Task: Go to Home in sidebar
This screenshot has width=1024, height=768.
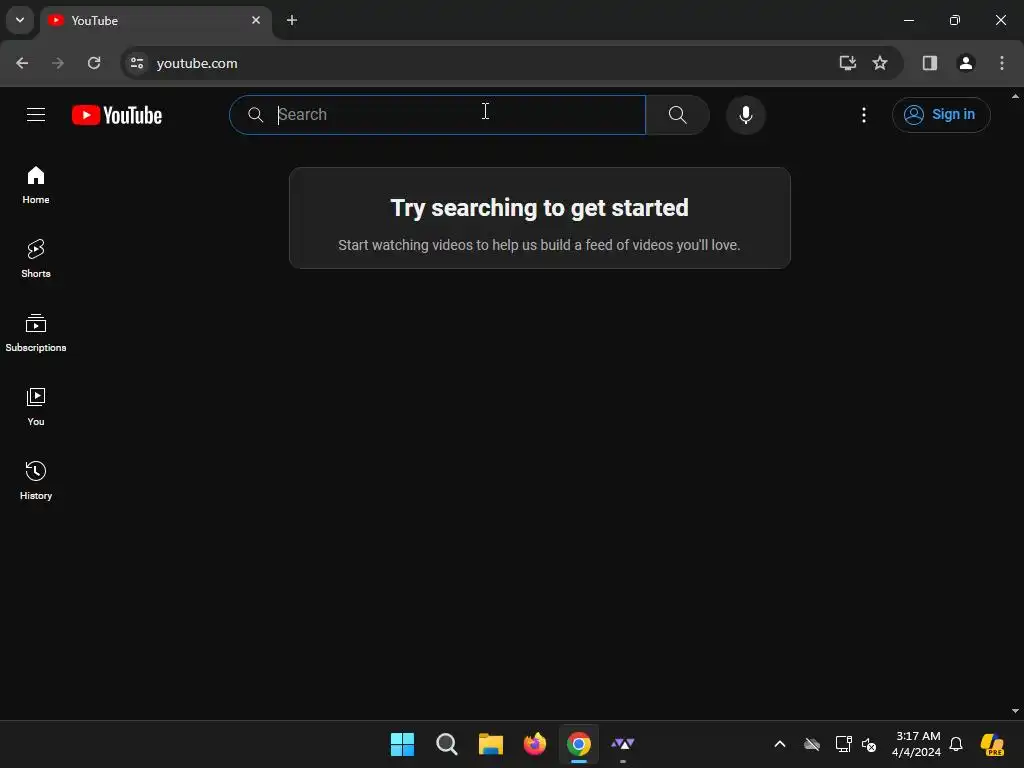Action: [x=36, y=185]
